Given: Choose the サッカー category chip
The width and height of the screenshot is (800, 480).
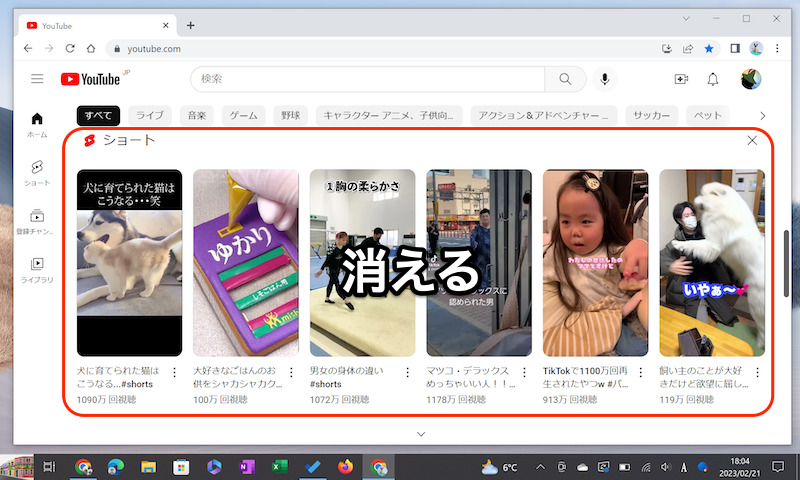Looking at the screenshot, I should [x=652, y=116].
